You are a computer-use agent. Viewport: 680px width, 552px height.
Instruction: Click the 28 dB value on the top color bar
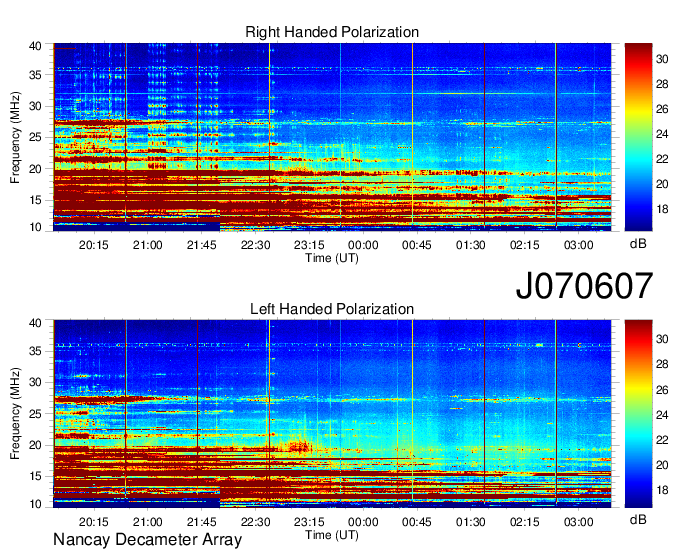[662, 84]
